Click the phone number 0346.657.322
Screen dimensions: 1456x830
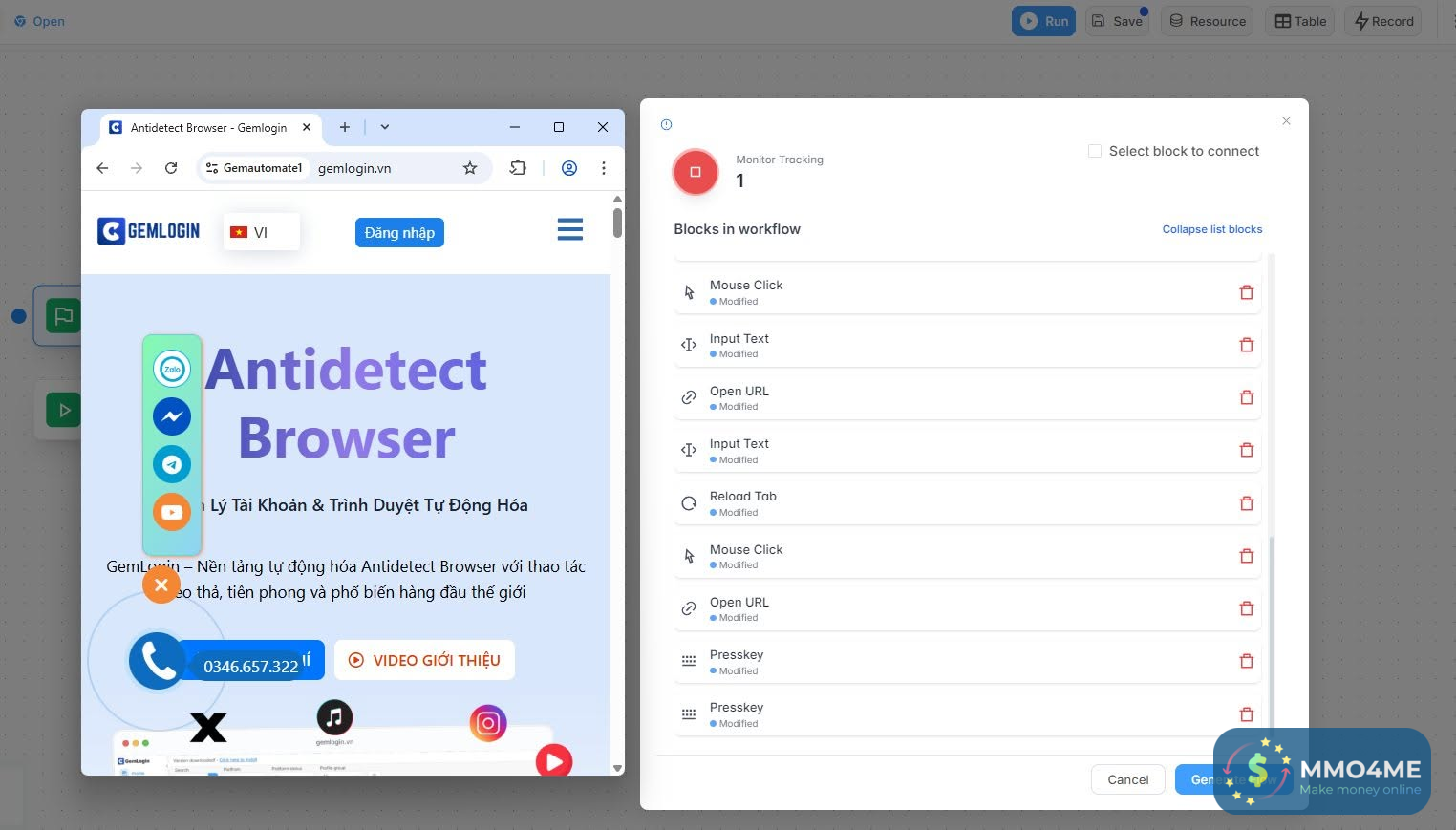point(251,667)
